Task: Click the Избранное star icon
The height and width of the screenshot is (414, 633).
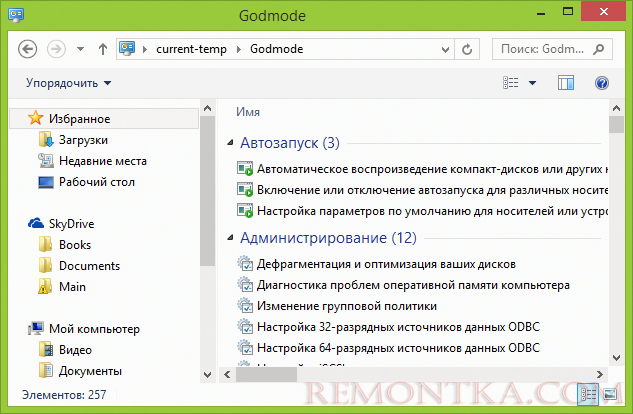Action: point(36,118)
